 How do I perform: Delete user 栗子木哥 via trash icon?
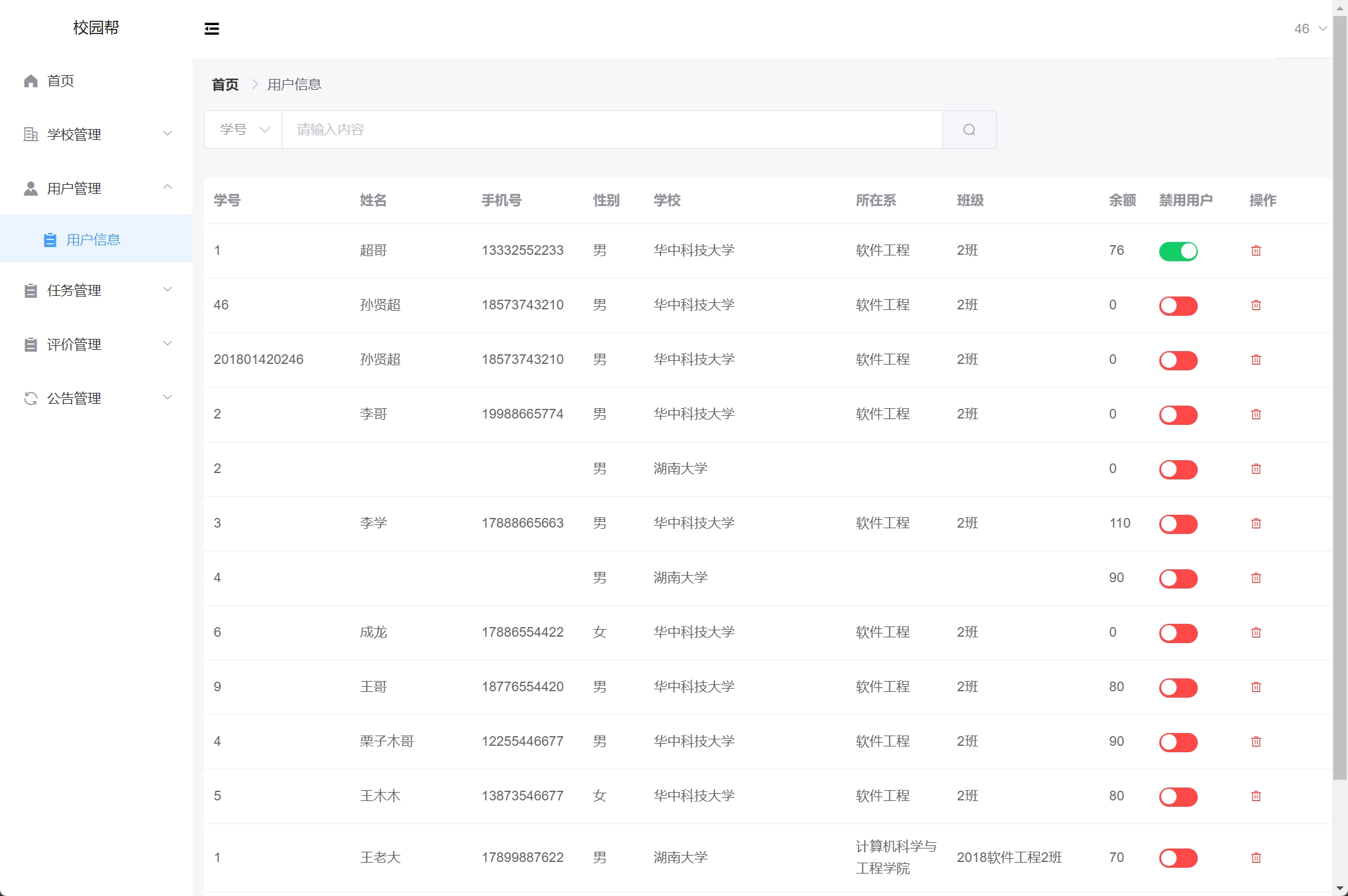pos(1256,741)
